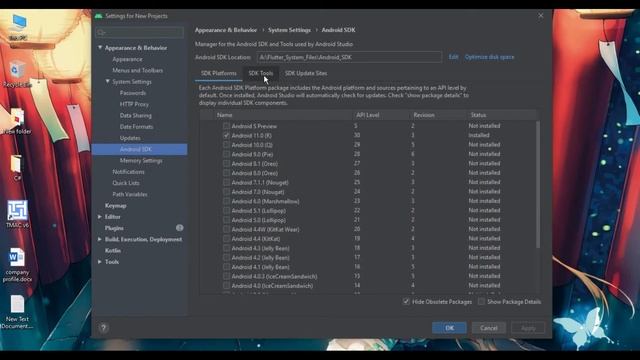The height and width of the screenshot is (360, 640).
Task: Check the Android 10.0 (Q) checkbox
Action: tap(226, 145)
